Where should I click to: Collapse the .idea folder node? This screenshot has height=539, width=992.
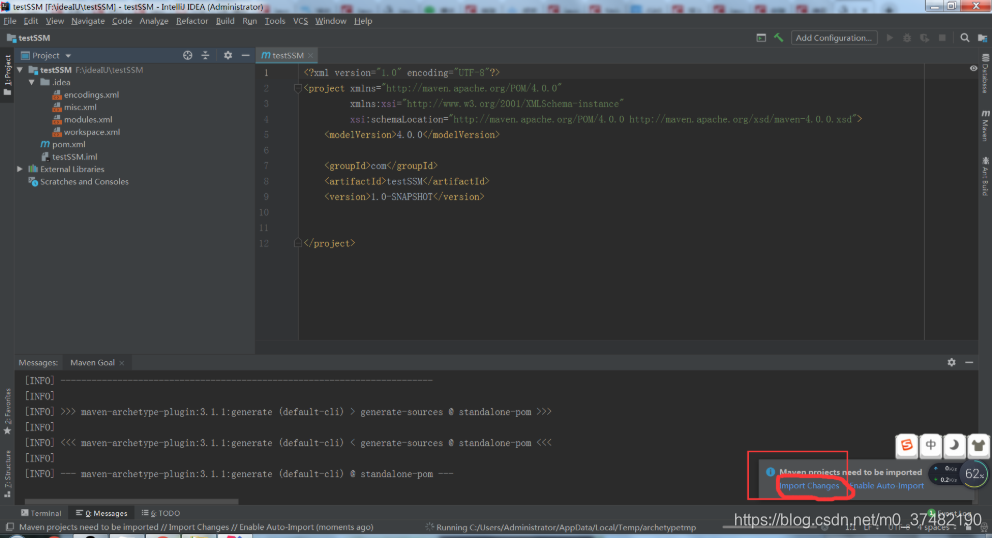point(32,82)
